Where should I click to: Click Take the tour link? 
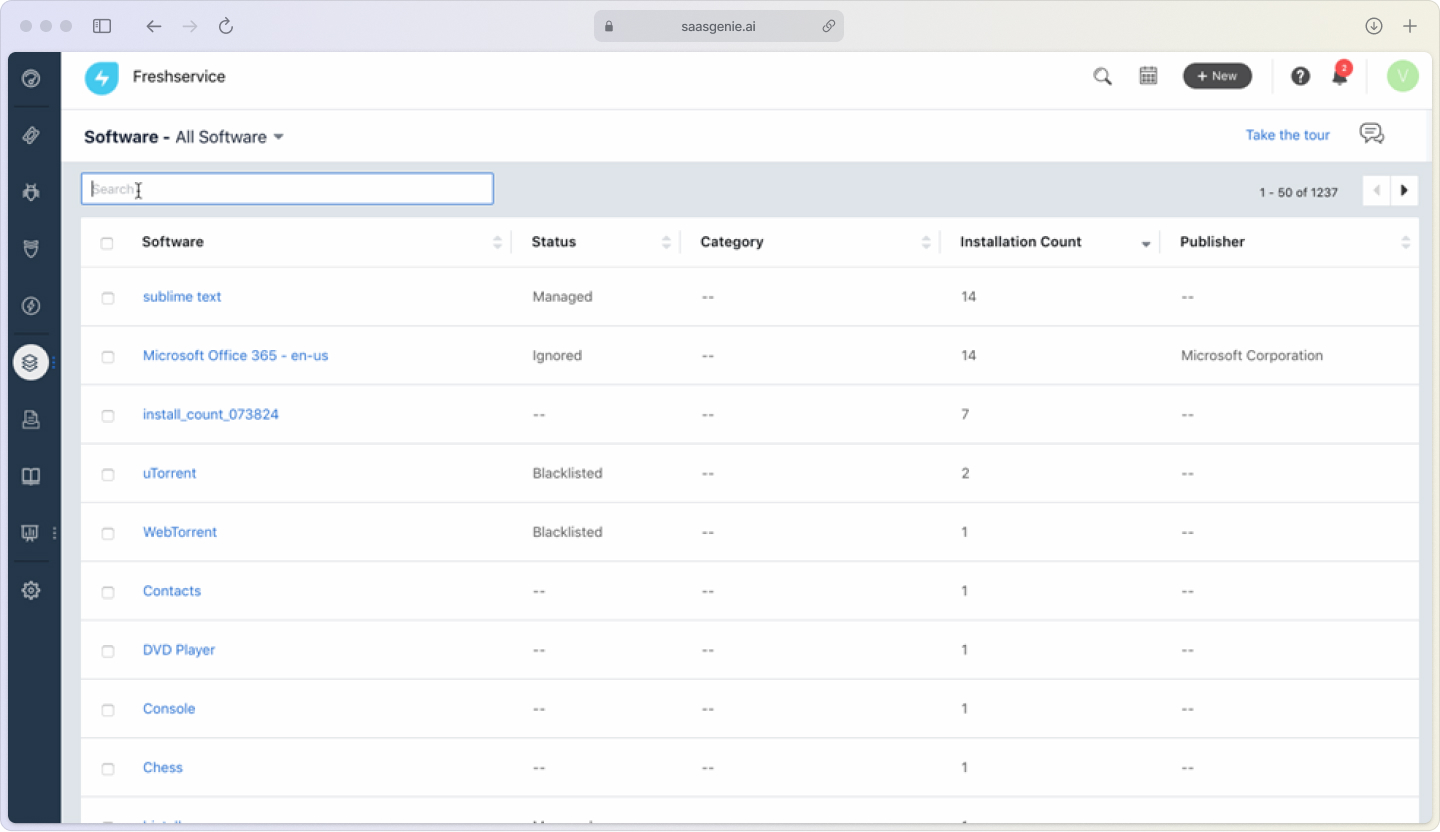(x=1288, y=135)
